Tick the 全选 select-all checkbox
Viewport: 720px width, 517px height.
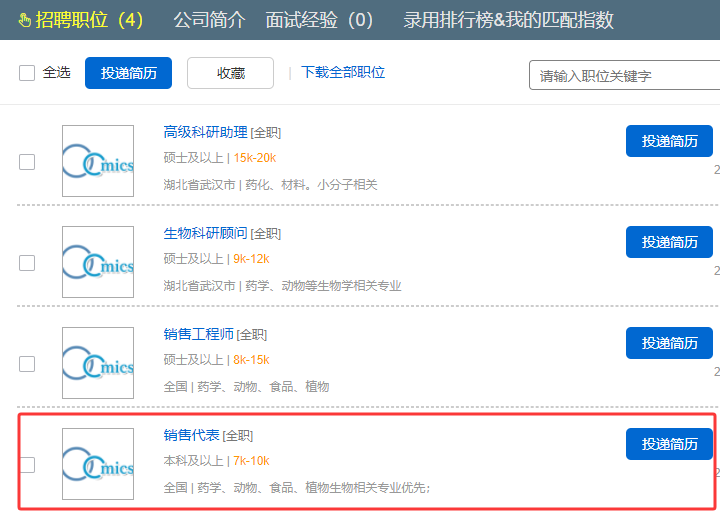(x=27, y=73)
